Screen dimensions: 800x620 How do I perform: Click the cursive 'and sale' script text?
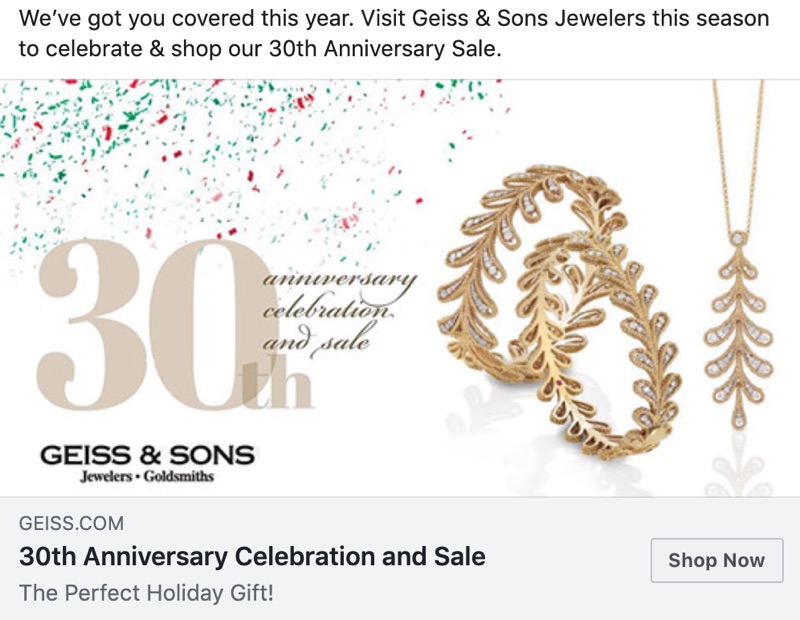316,341
